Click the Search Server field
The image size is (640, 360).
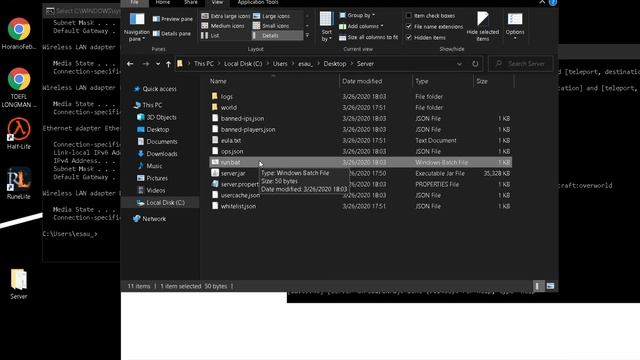click(x=521, y=64)
